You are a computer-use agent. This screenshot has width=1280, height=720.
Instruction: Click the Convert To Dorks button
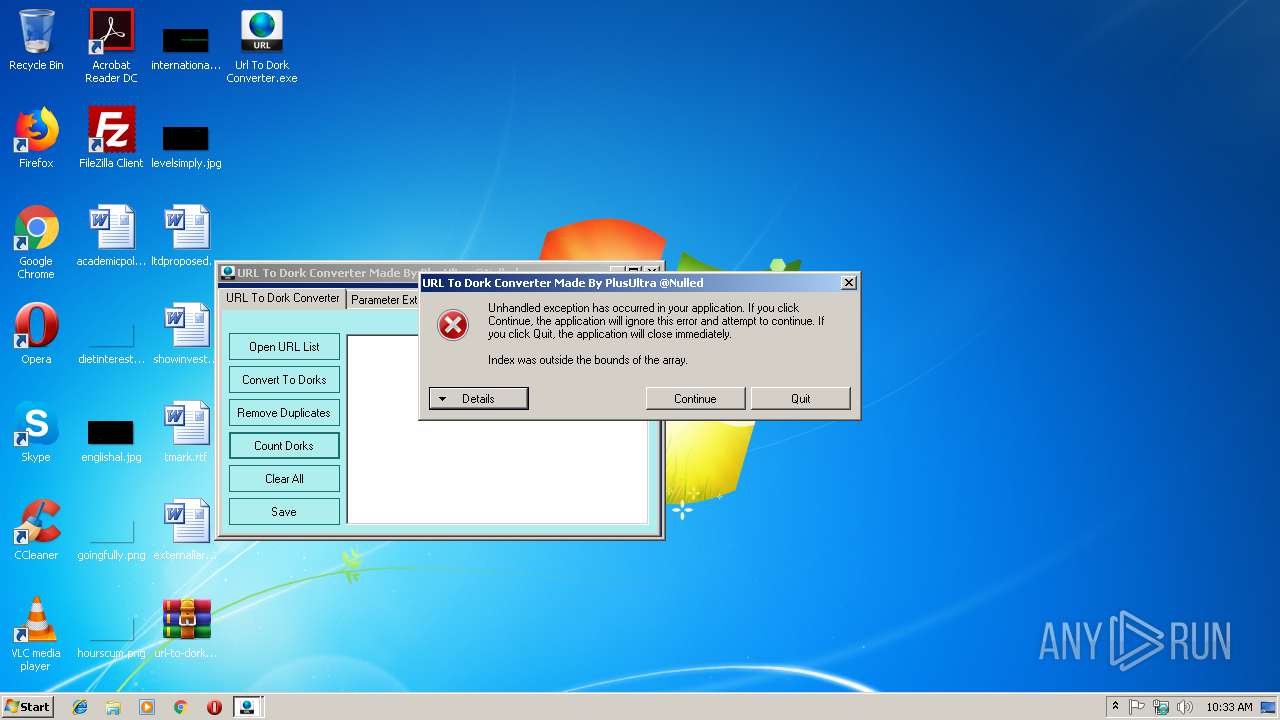284,380
